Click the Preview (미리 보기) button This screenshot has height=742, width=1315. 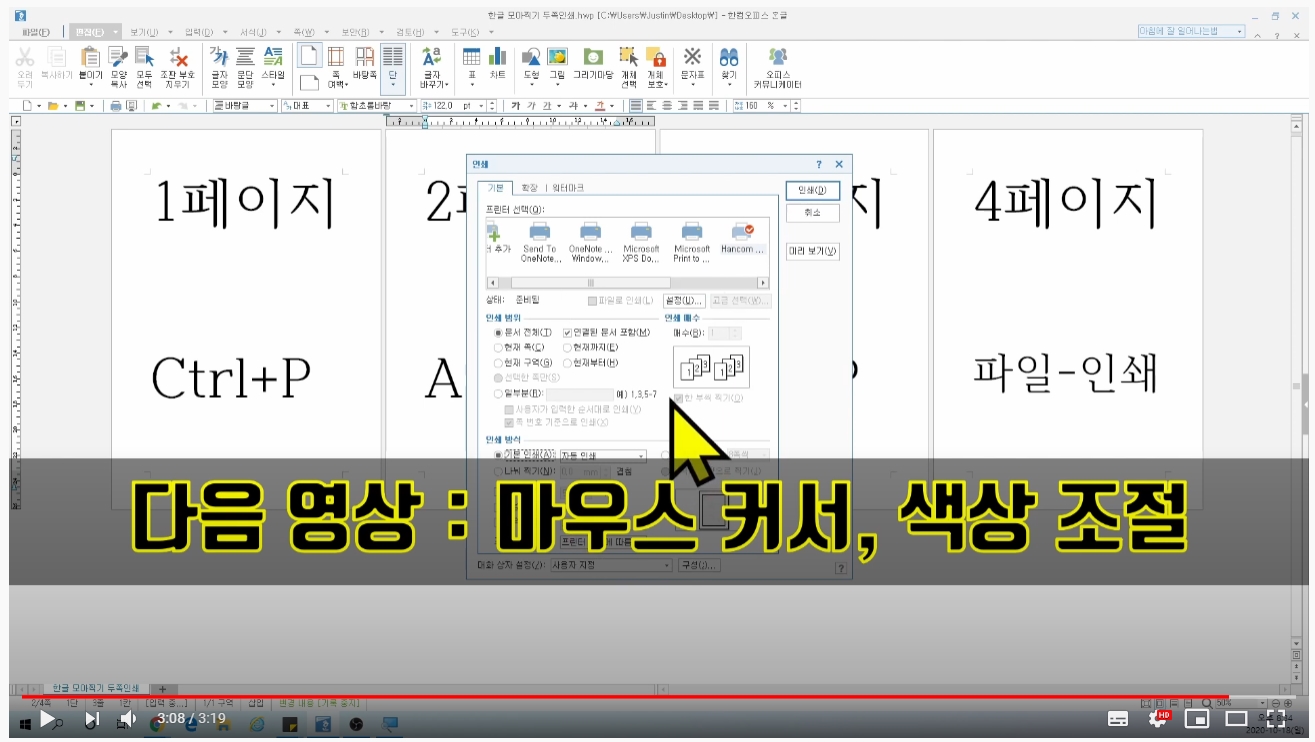[812, 251]
